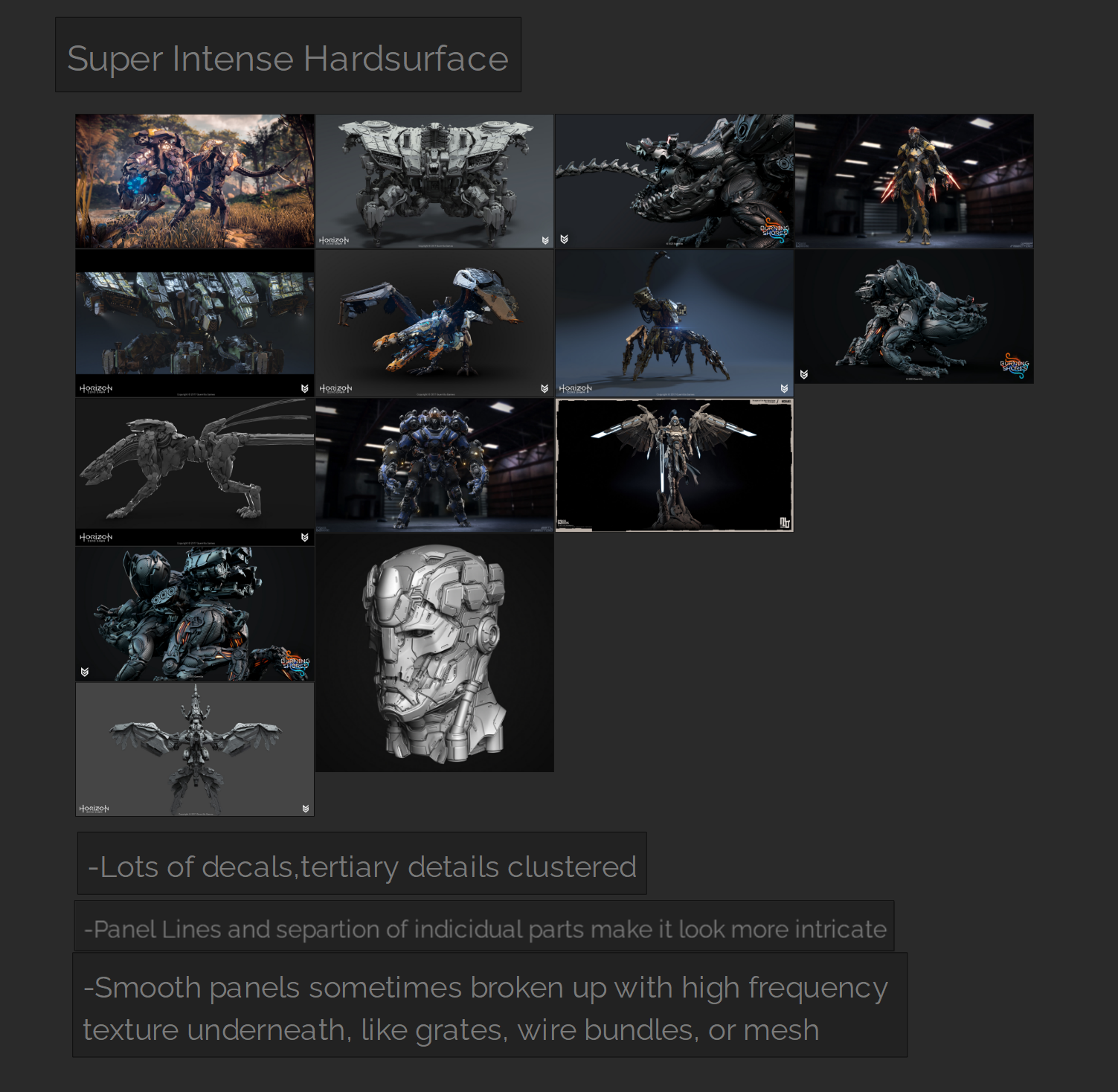Image resolution: width=1118 pixels, height=1092 pixels.
Task: Select the close-up green Horizon machine underside
Action: pos(195,324)
